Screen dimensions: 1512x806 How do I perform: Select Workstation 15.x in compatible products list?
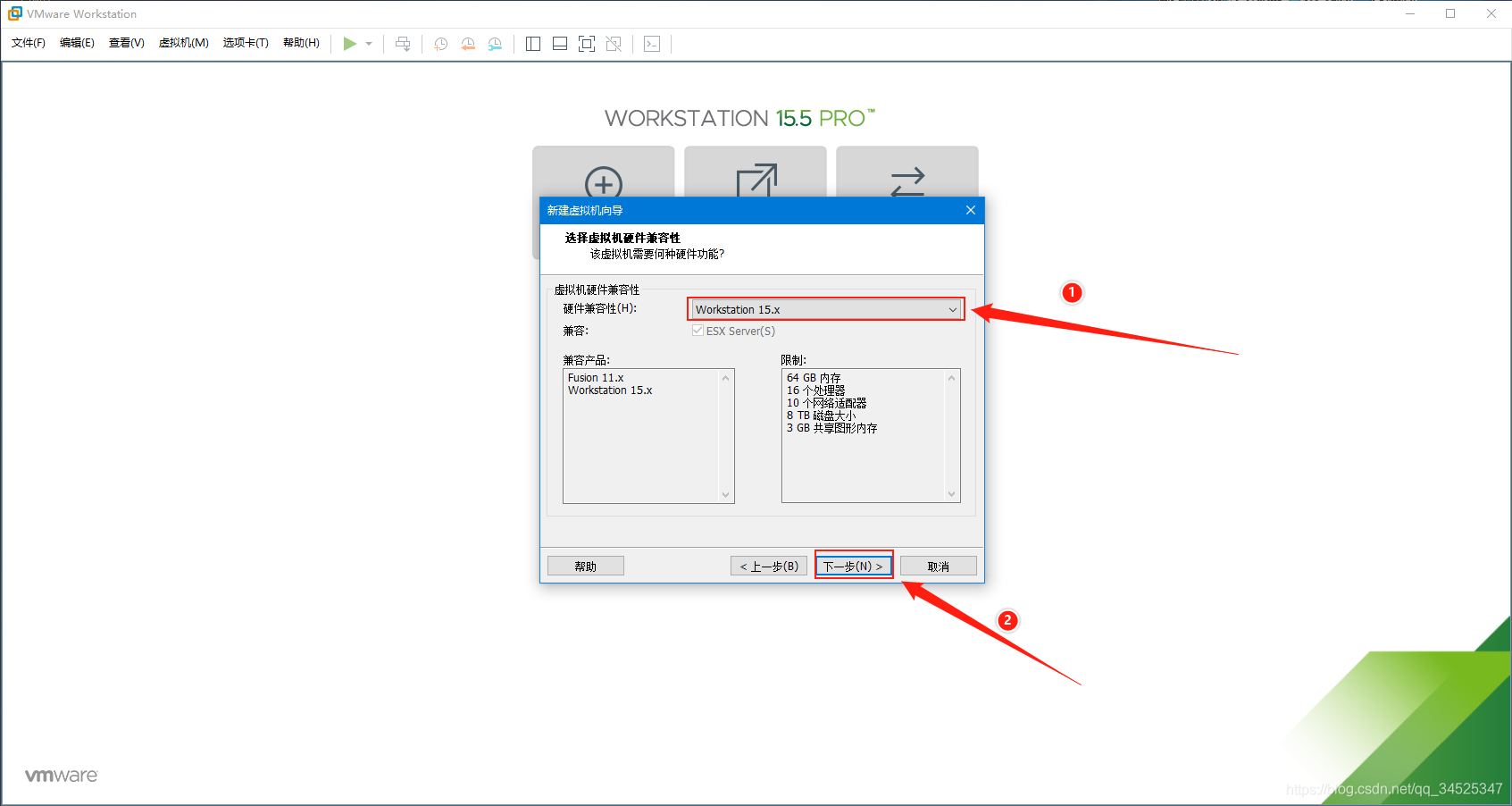tap(610, 390)
